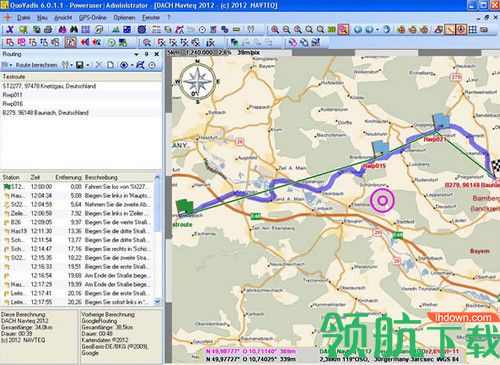Image resolution: width=500 pixels, height=365 pixels.
Task: Click the green start flag on the map
Action: tap(184, 207)
